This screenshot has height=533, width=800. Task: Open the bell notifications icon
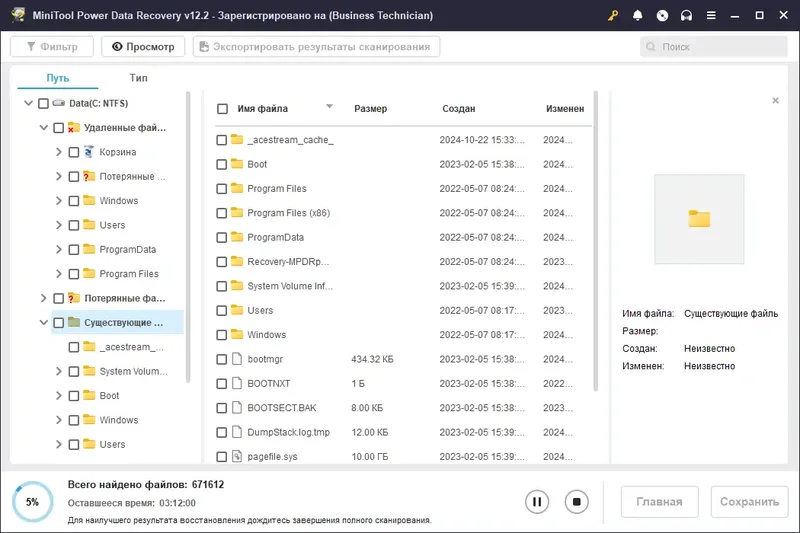[x=637, y=15]
